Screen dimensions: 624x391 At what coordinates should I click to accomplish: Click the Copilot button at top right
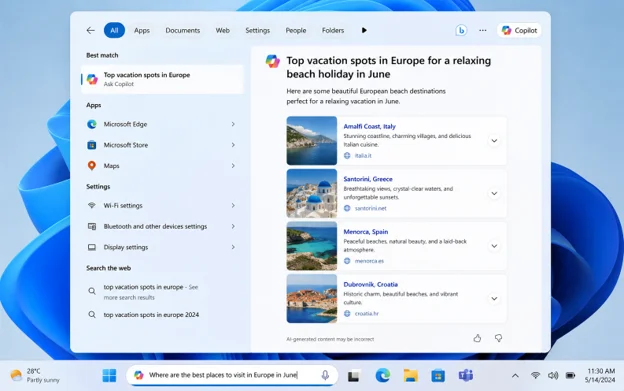(519, 30)
